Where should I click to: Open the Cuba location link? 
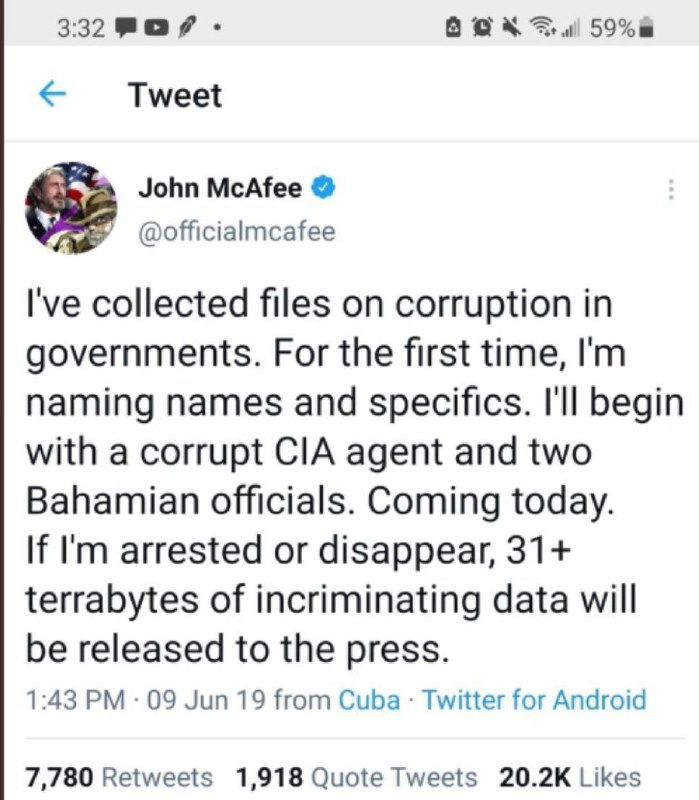tap(369, 699)
